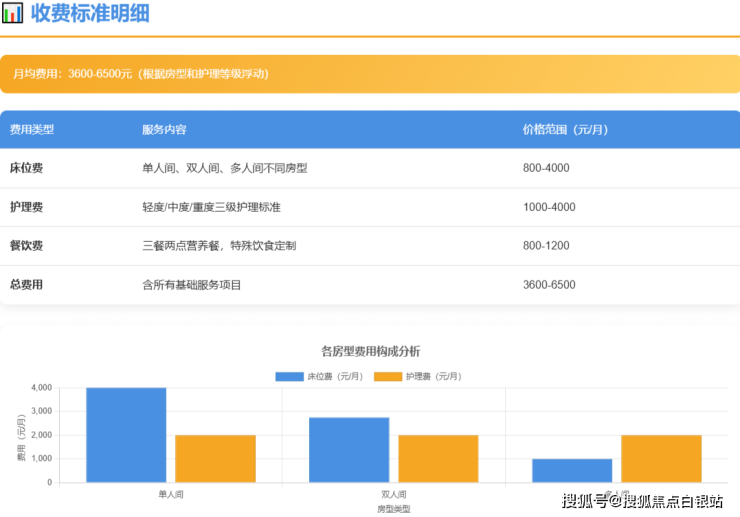Image resolution: width=740 pixels, height=517 pixels.
Task: Select the 餐饮费 table row label
Action: (x=26, y=246)
